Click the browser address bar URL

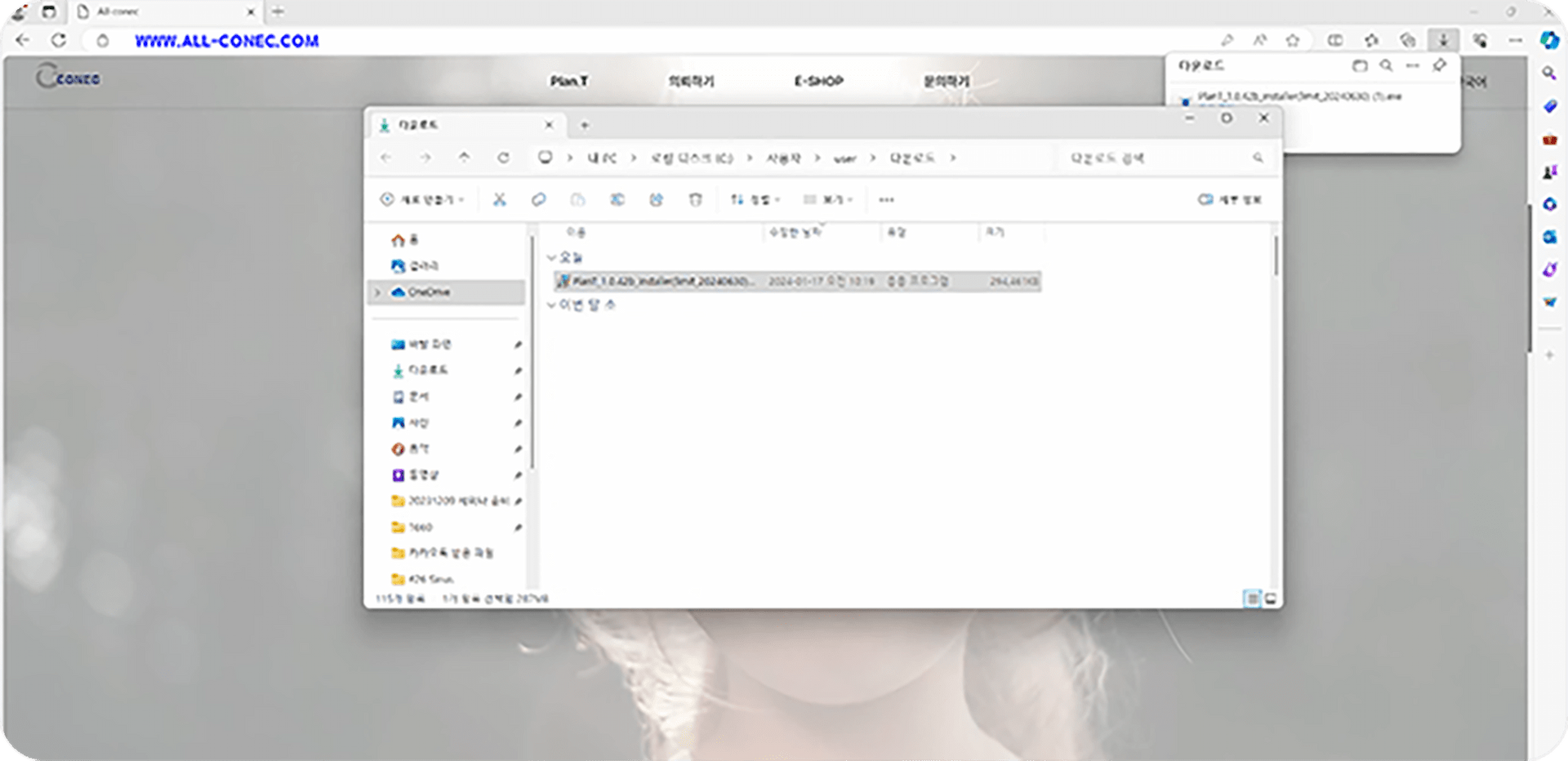[227, 41]
